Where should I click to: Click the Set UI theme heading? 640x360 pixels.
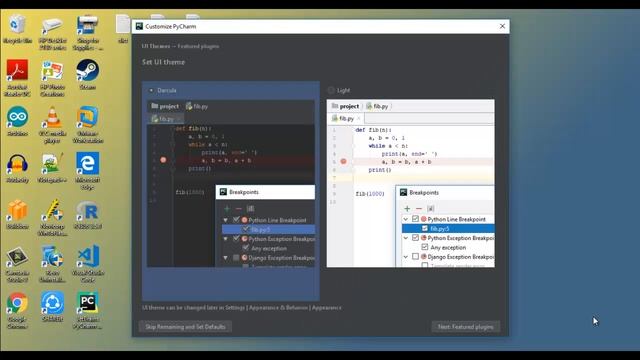point(163,62)
